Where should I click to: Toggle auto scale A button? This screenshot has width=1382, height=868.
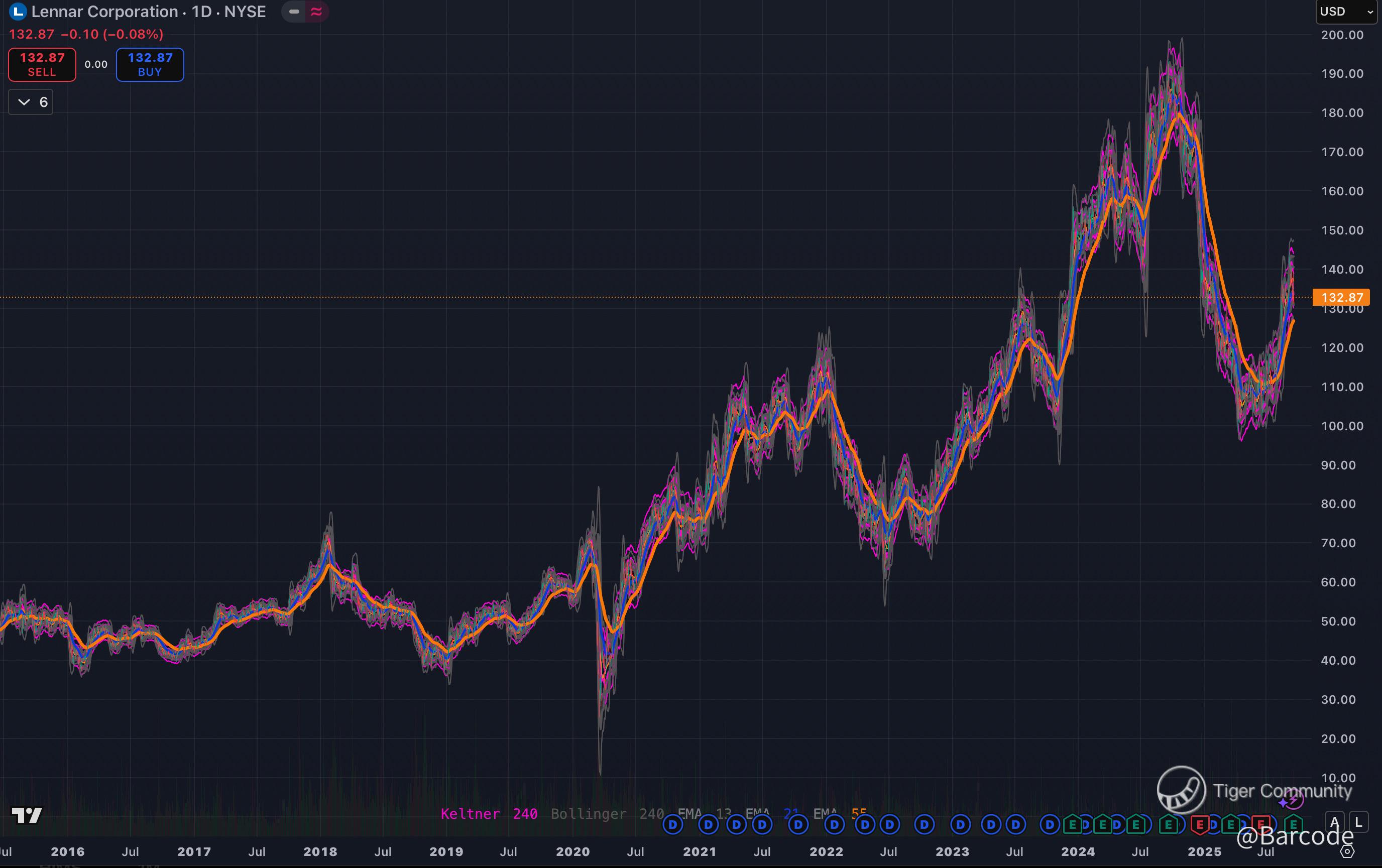pyautogui.click(x=1335, y=822)
